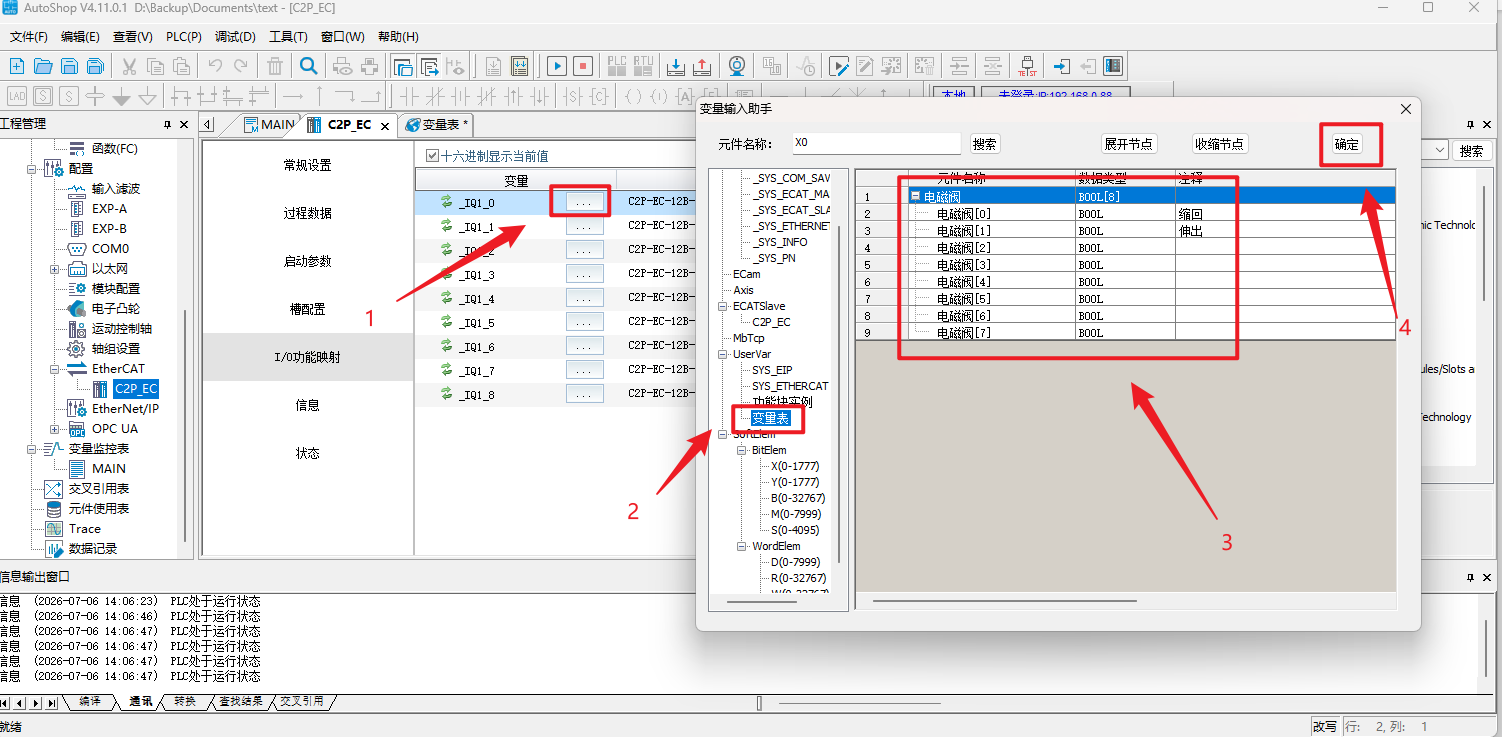The height and width of the screenshot is (737, 1502).
Task: Click the 元件名称 input field containing X0
Action: [876, 143]
